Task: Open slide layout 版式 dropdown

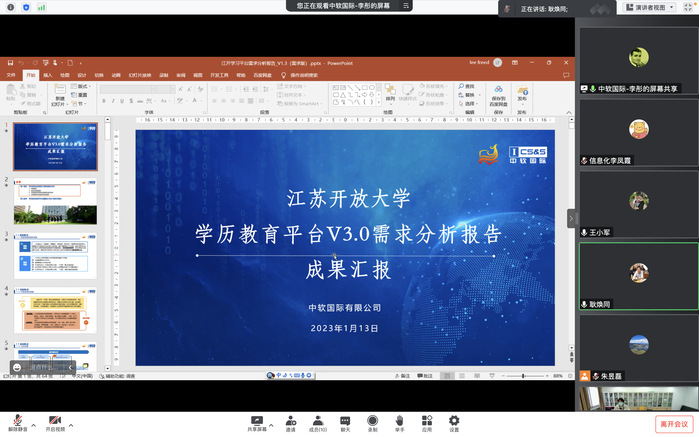Action: tap(81, 86)
